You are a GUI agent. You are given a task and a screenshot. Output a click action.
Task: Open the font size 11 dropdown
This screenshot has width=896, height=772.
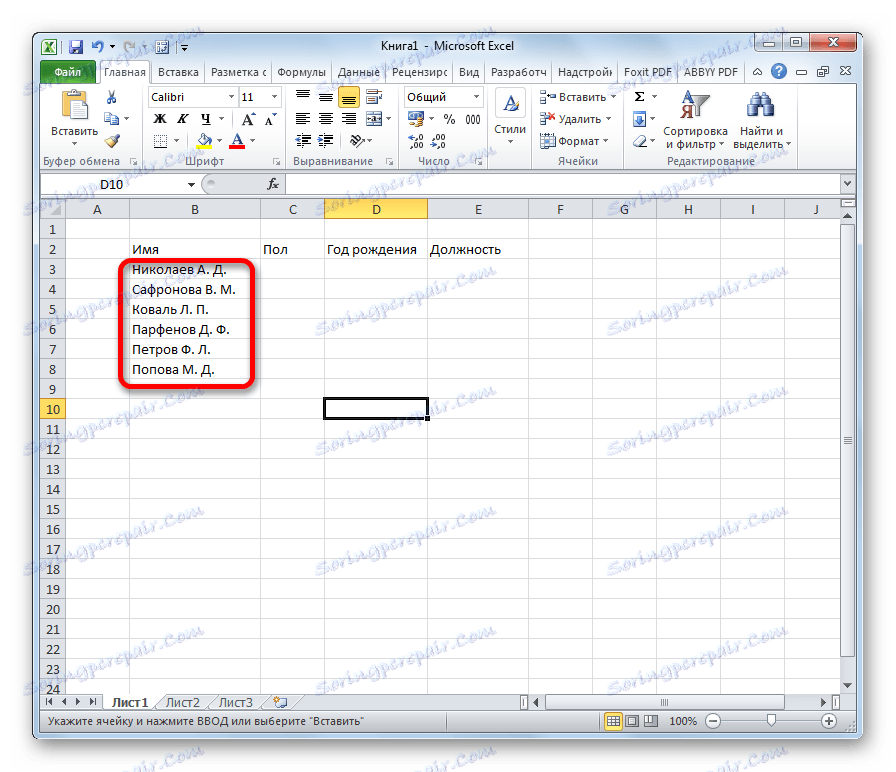pos(274,97)
